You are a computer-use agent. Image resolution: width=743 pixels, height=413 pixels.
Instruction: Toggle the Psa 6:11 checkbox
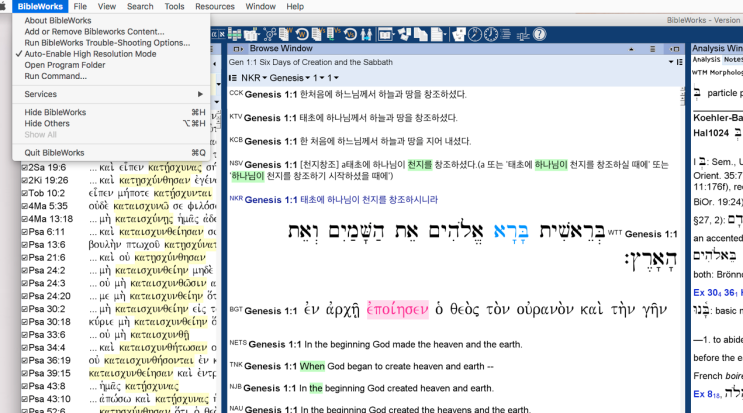point(25,232)
